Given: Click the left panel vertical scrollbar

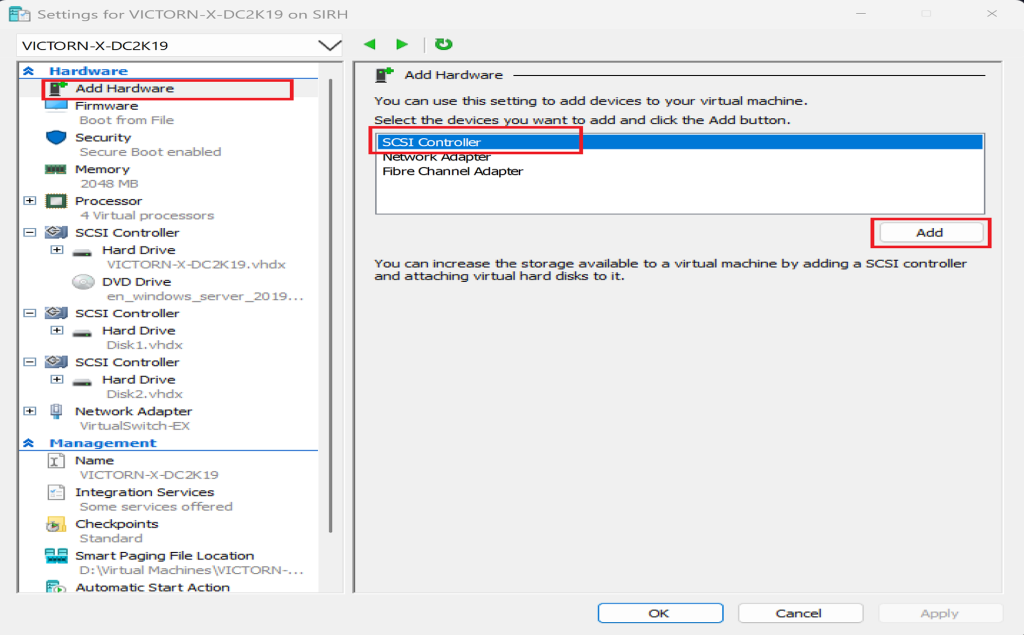Looking at the screenshot, I should click(x=329, y=300).
